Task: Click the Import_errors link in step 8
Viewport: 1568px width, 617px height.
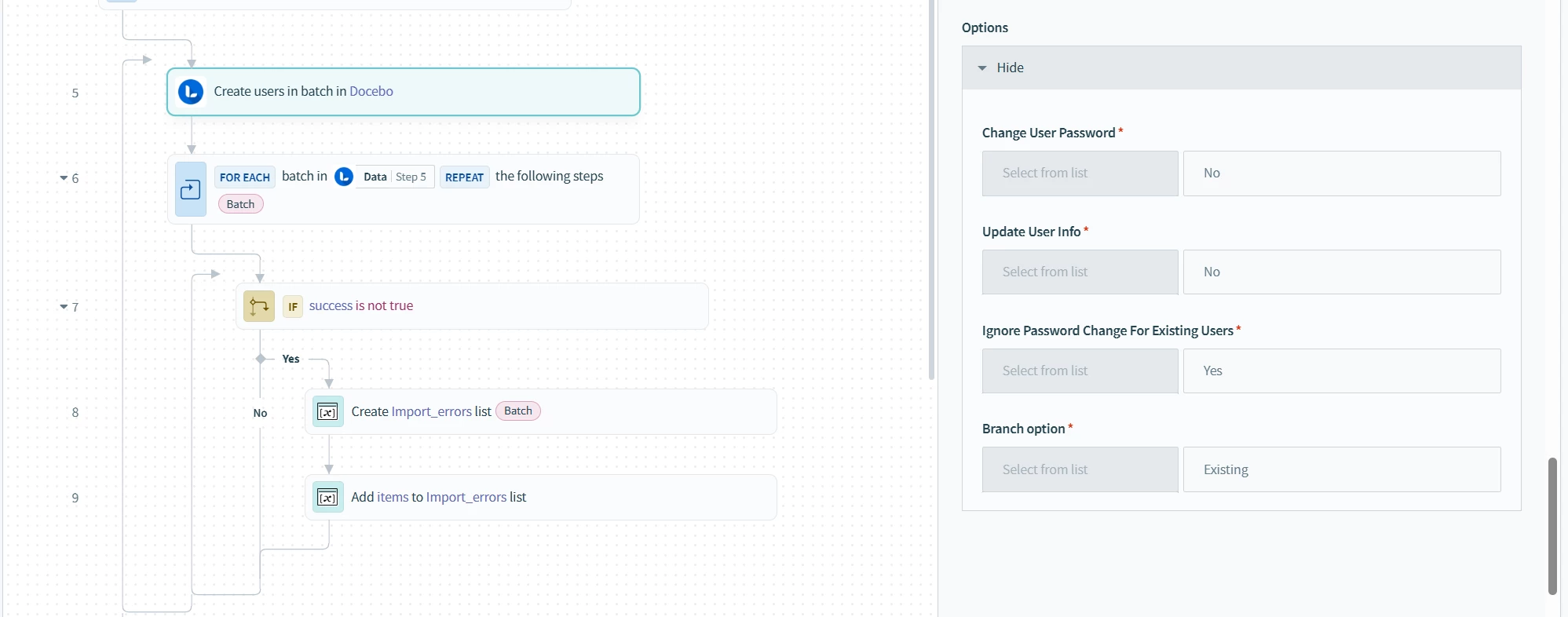Action: tap(431, 411)
